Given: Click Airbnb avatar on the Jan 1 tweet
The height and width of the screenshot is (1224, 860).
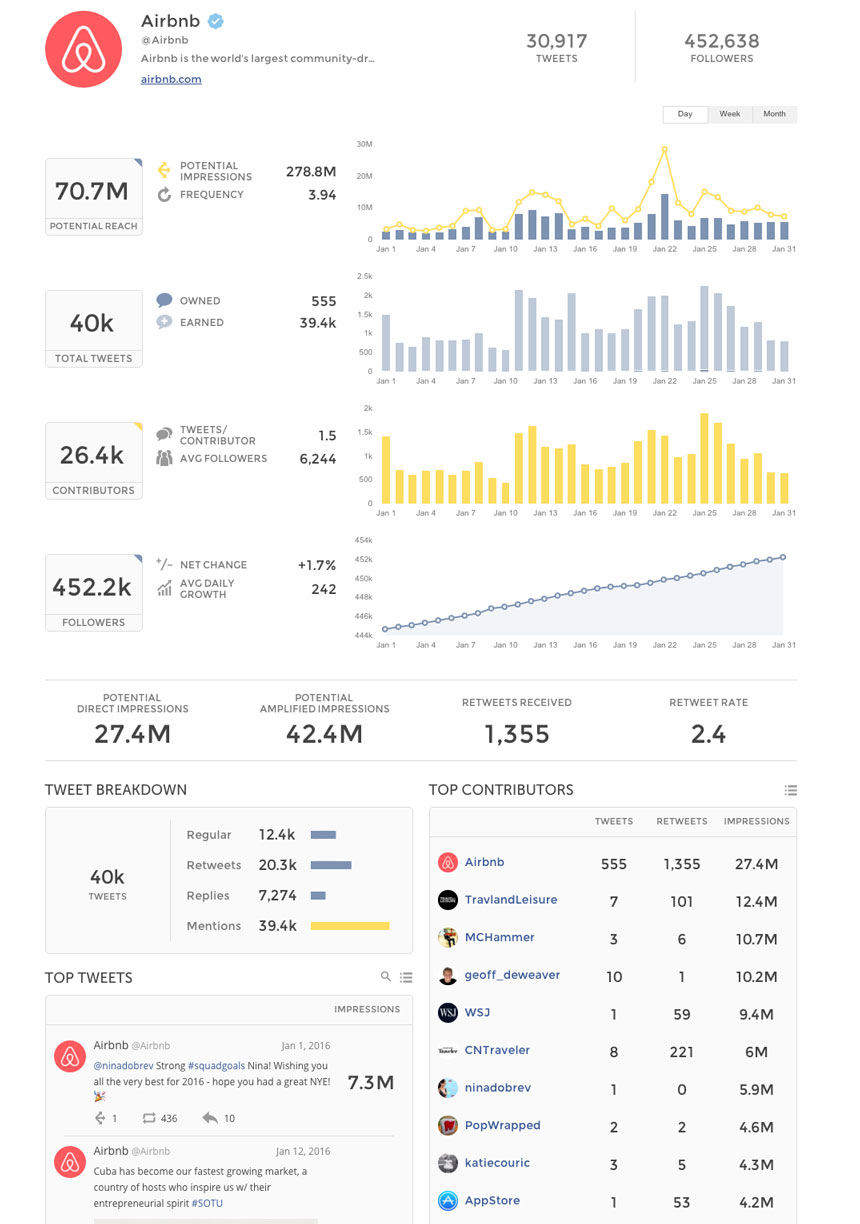Looking at the screenshot, I should 69,1055.
